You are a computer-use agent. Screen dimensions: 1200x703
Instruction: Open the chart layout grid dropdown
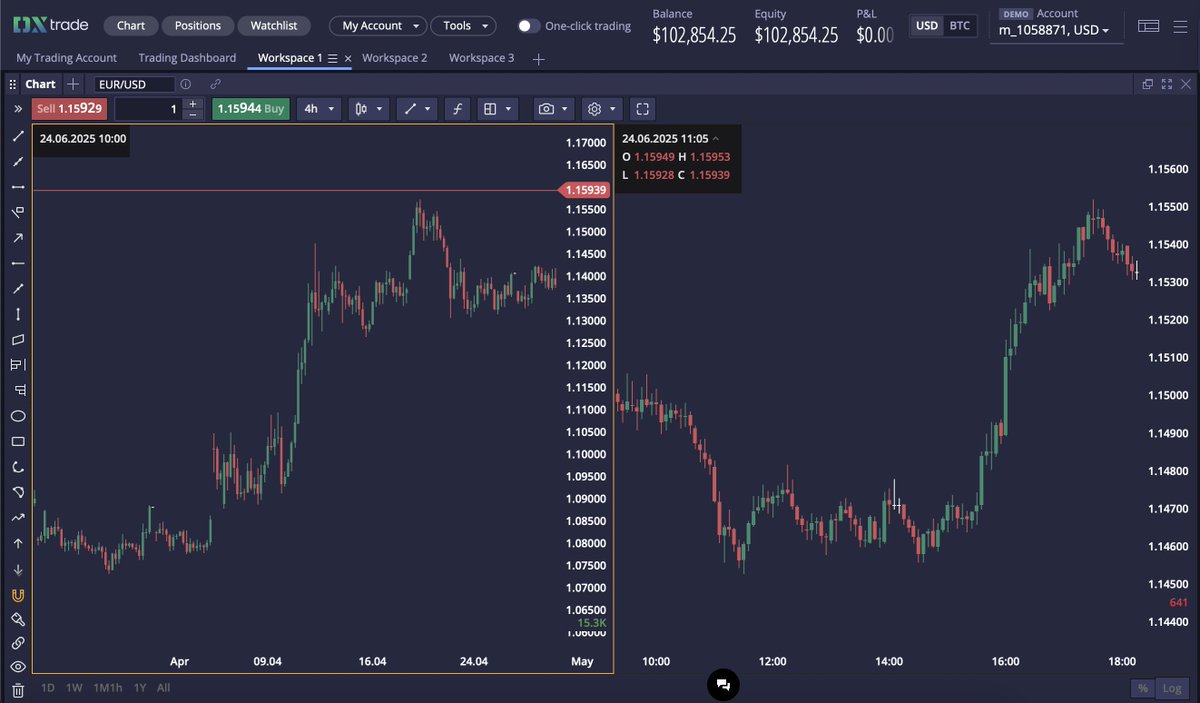click(x=497, y=109)
